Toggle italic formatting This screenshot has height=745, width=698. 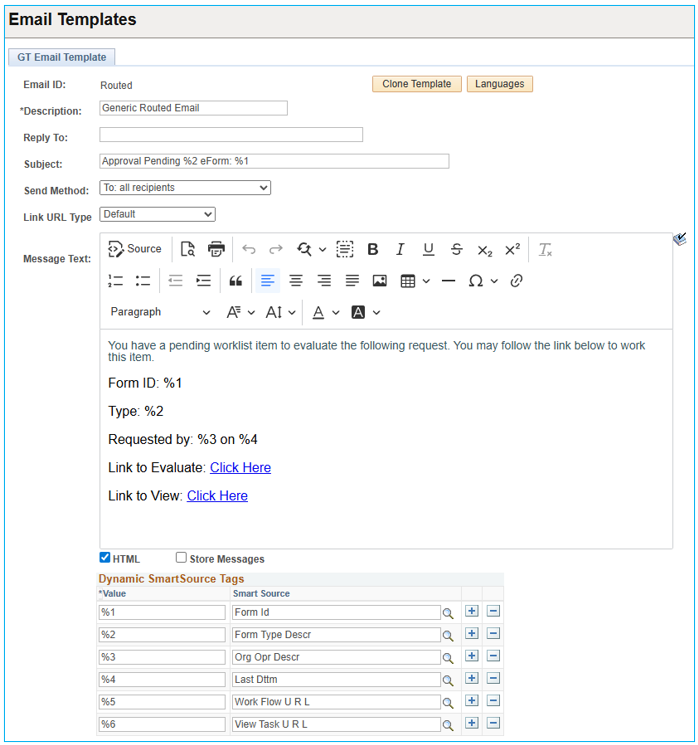coord(401,249)
